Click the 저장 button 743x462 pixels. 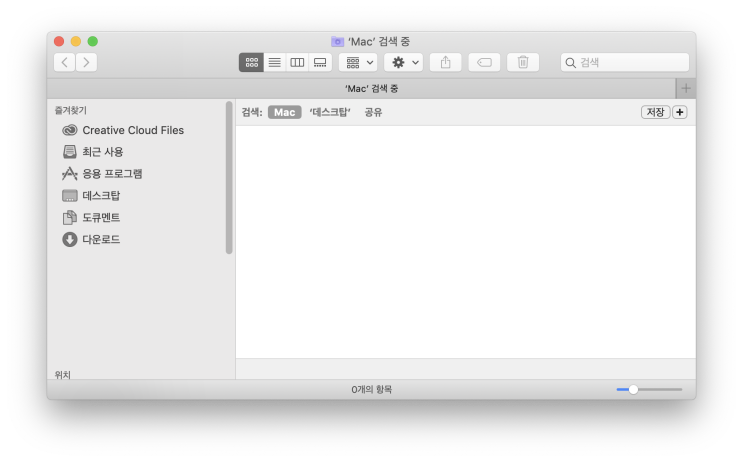tap(655, 112)
